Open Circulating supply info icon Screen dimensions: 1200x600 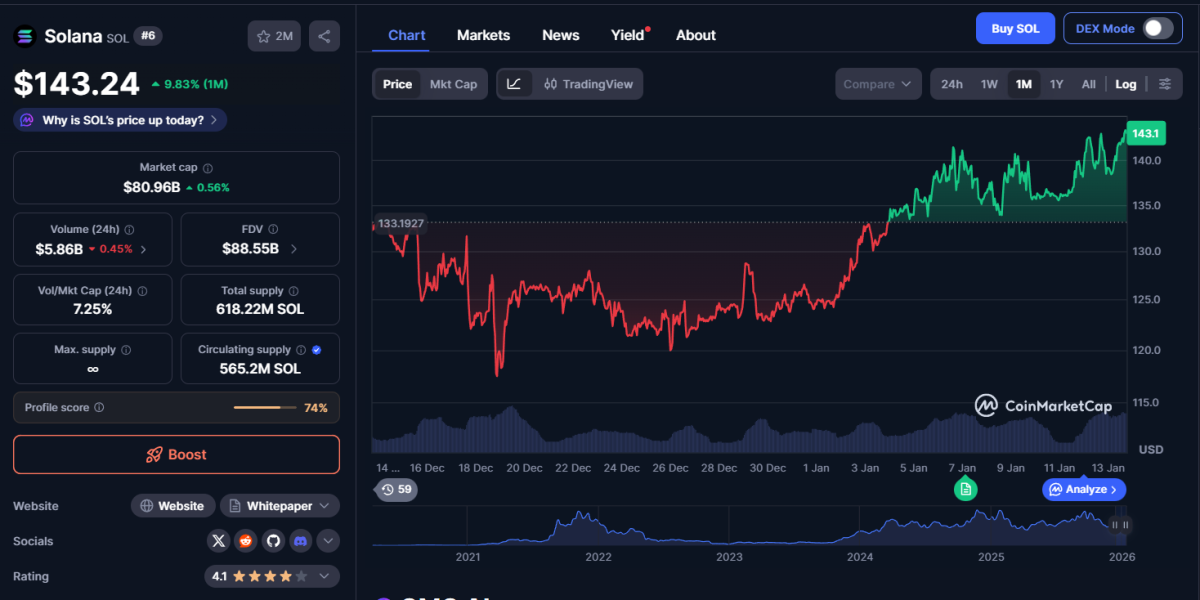tap(301, 350)
